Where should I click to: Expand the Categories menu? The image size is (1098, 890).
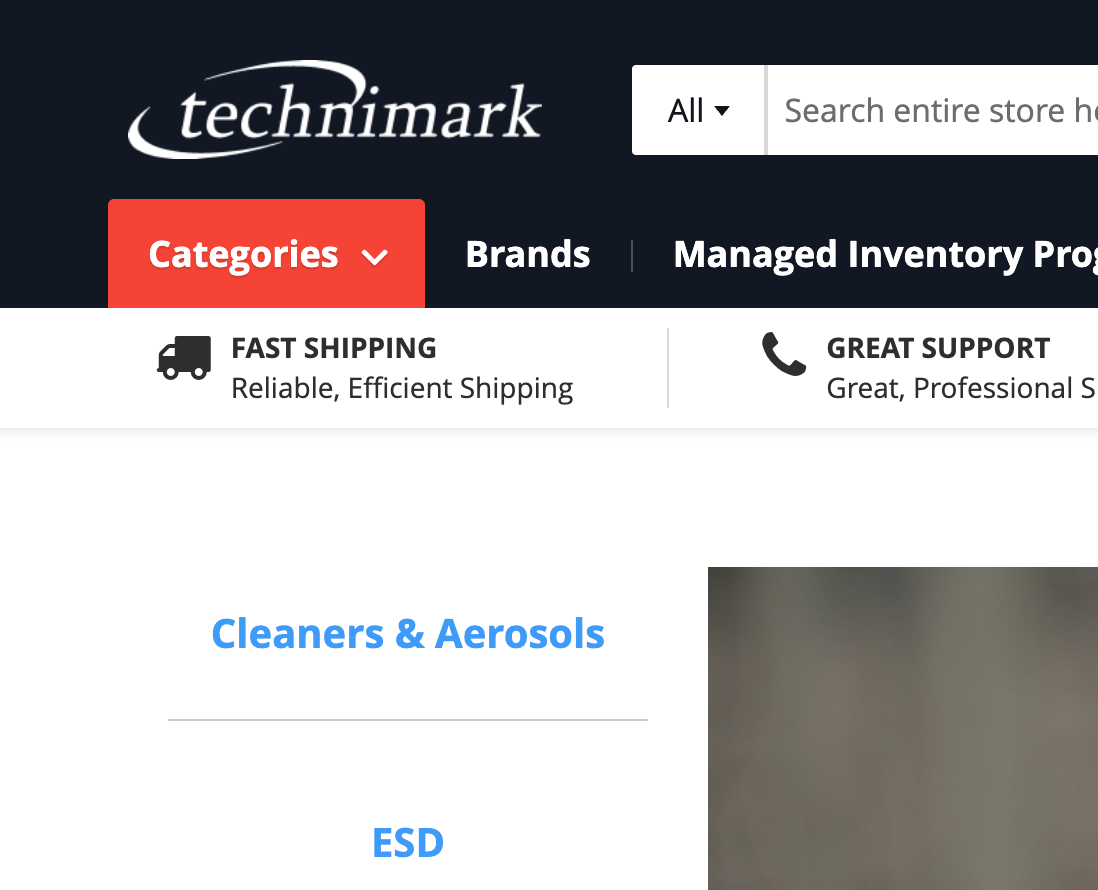(x=267, y=253)
